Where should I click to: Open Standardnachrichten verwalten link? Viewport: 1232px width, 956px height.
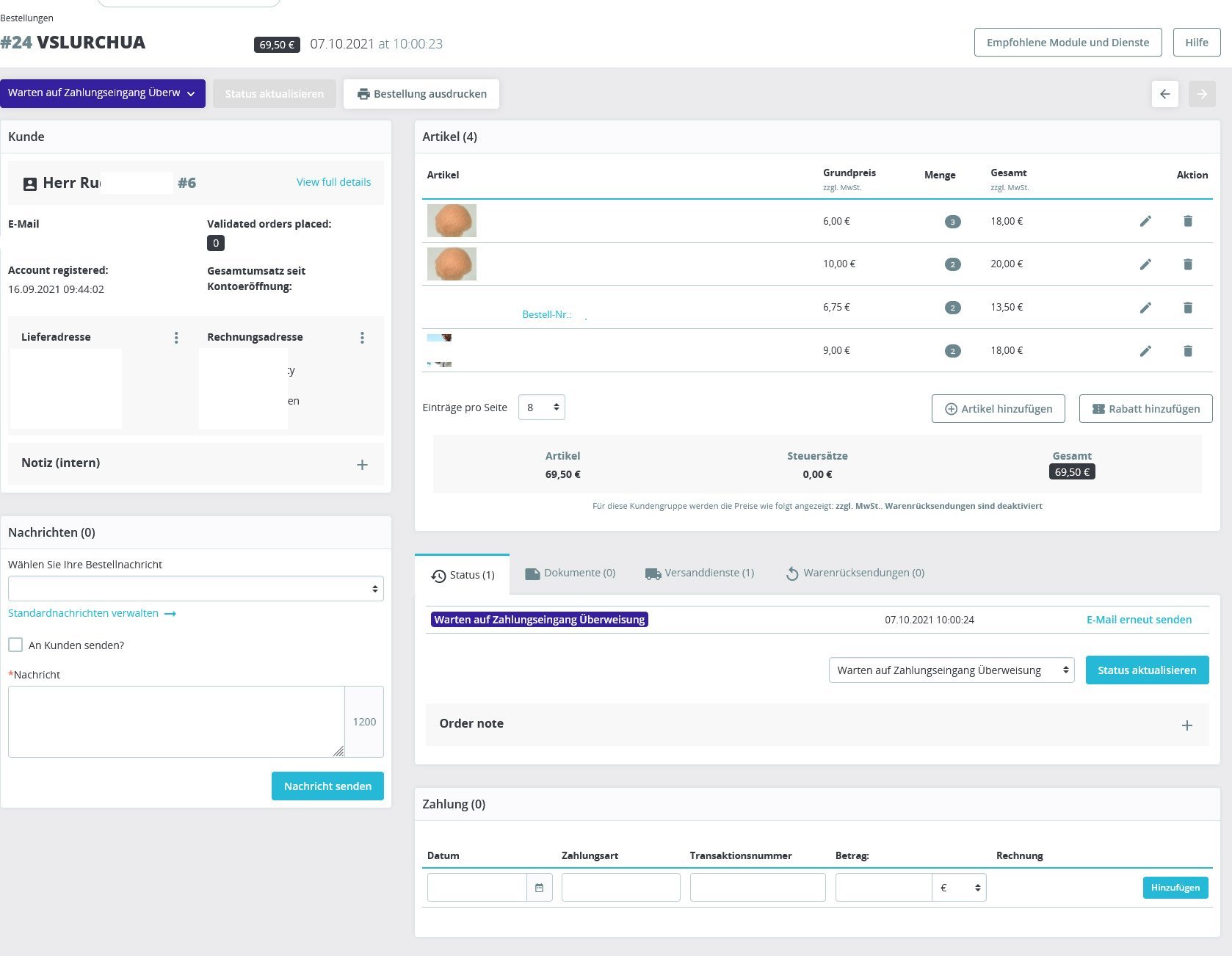pyautogui.click(x=92, y=613)
